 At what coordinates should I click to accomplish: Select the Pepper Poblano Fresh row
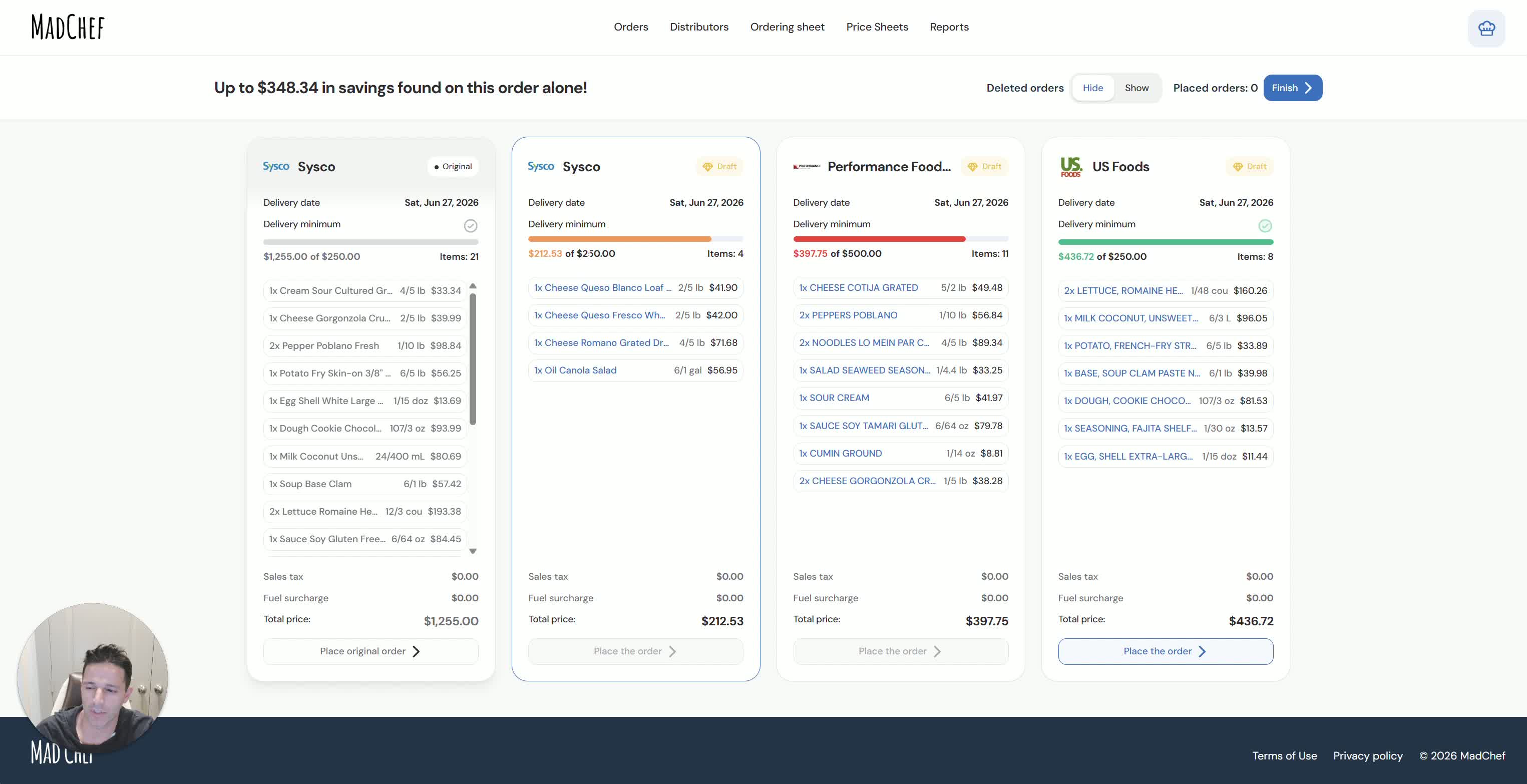[365, 345]
